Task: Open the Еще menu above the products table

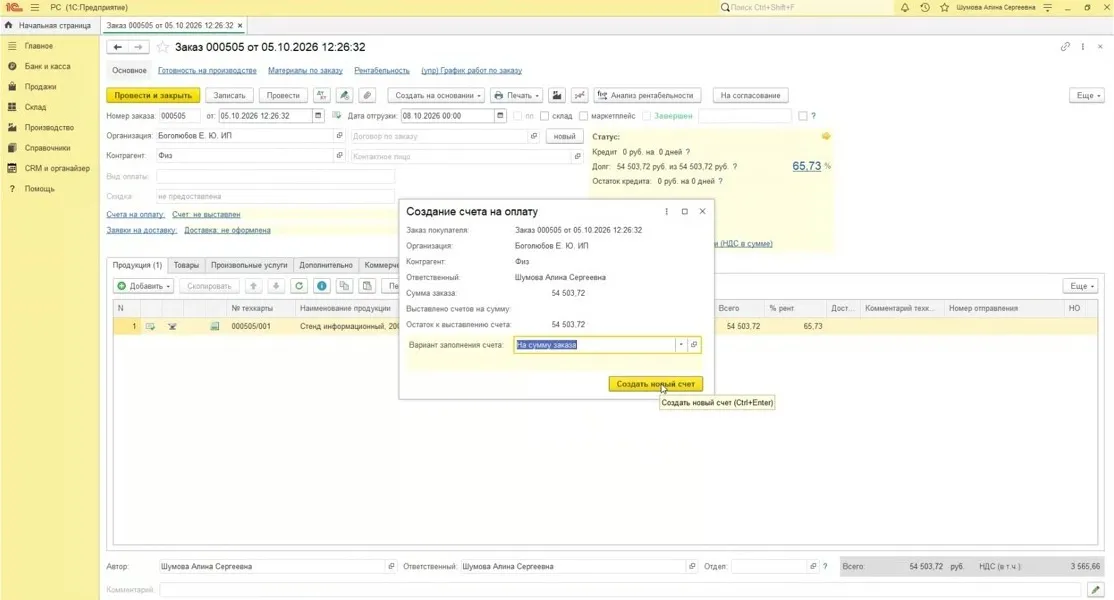Action: 1081,286
